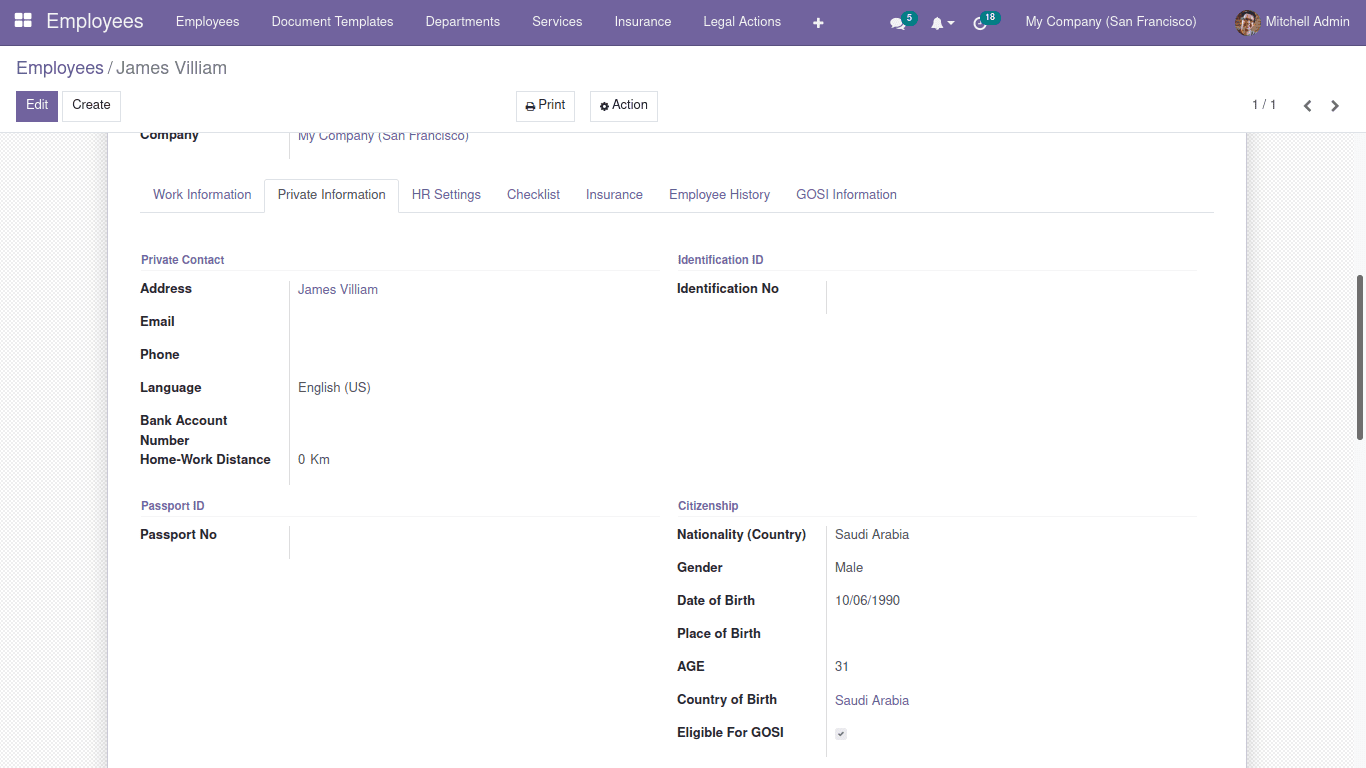This screenshot has width=1366, height=768.
Task: Click the printer icon on the Print button
Action: click(530, 105)
